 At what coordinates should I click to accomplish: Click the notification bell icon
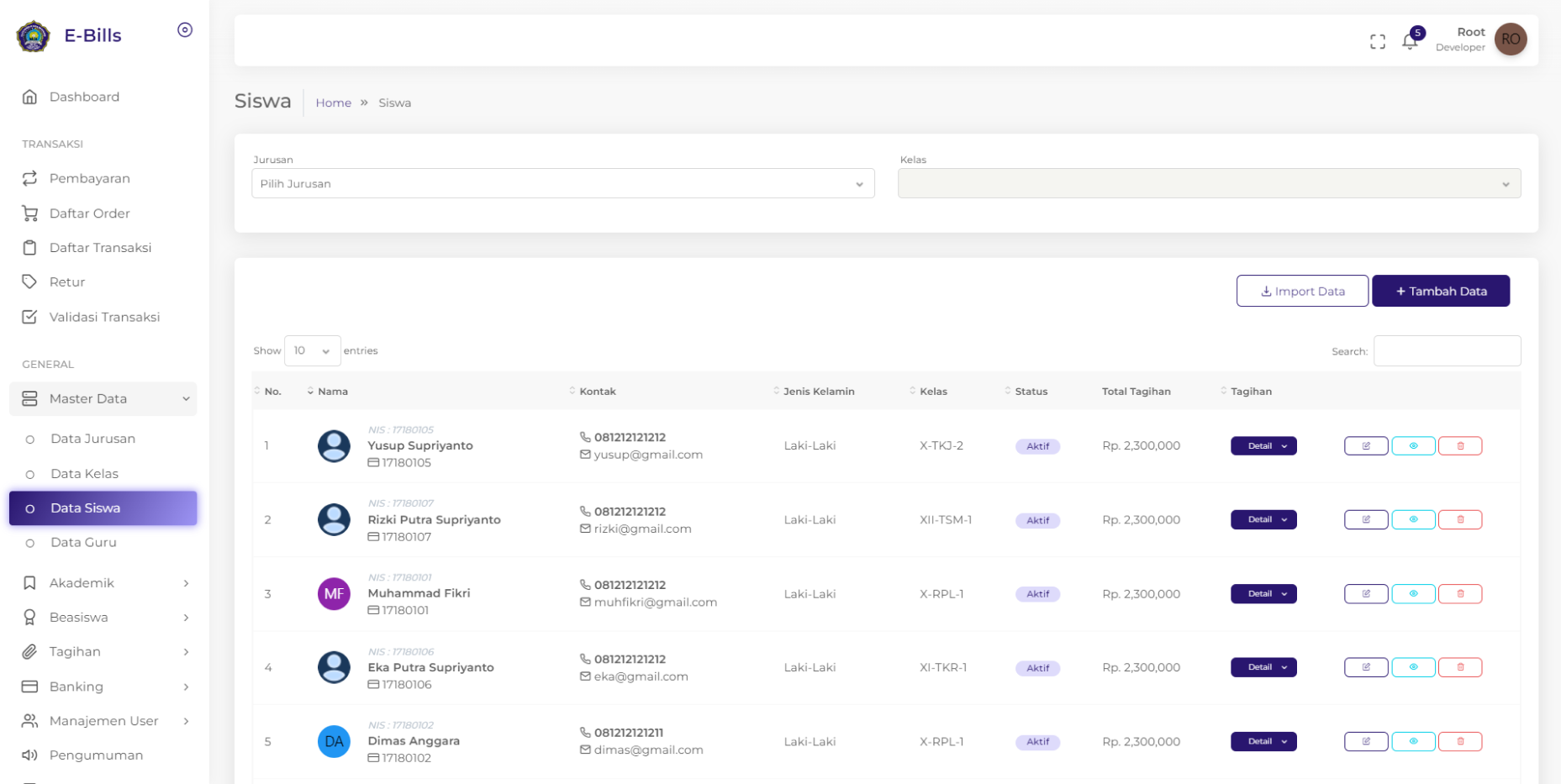tap(1410, 41)
